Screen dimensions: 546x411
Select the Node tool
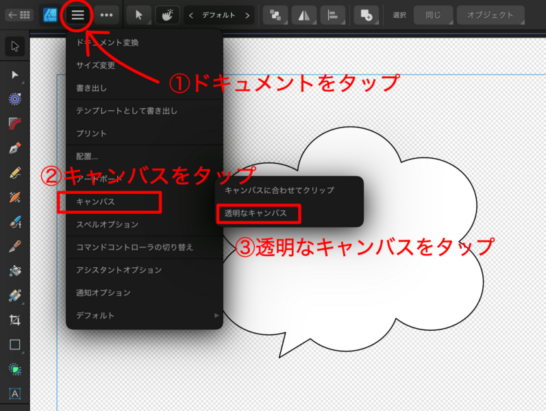point(15,75)
